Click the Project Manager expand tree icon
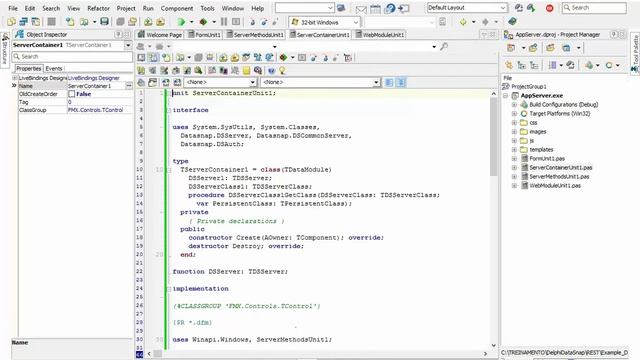 click(521, 65)
